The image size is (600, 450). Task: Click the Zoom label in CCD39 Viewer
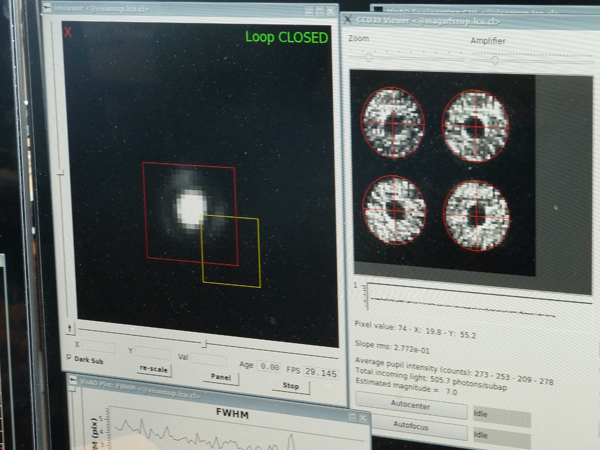pyautogui.click(x=359, y=38)
